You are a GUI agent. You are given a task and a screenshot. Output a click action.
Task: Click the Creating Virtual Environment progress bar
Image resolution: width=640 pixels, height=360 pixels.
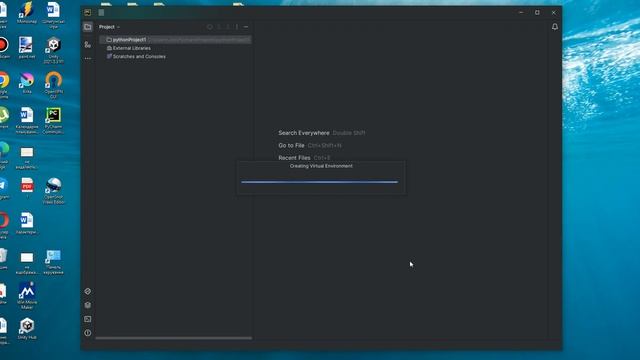coord(319,182)
